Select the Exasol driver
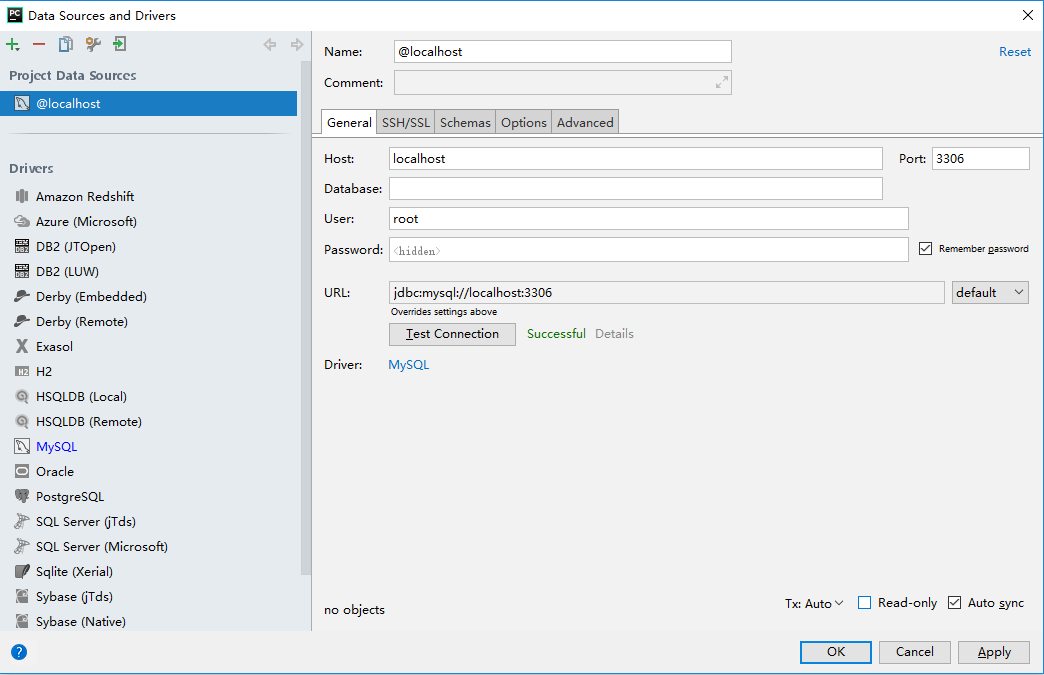The width and height of the screenshot is (1044, 675). 54,346
